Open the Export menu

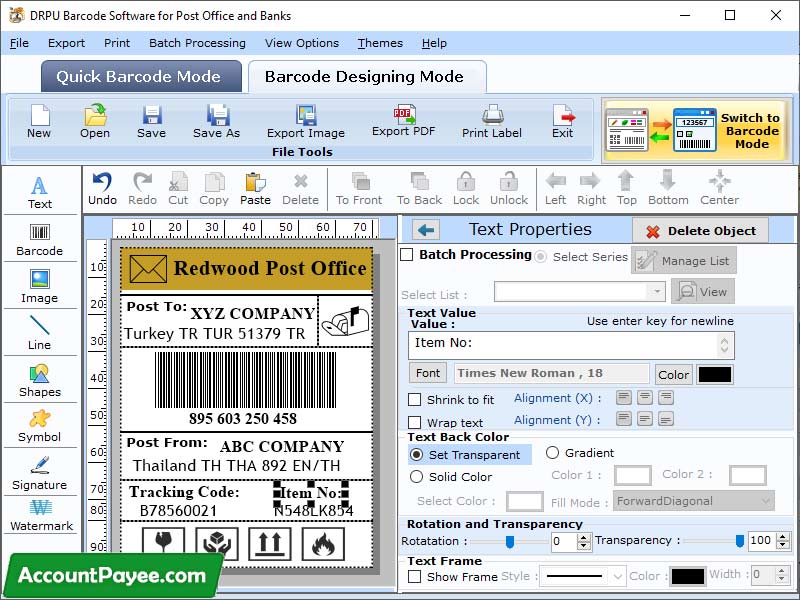(66, 43)
